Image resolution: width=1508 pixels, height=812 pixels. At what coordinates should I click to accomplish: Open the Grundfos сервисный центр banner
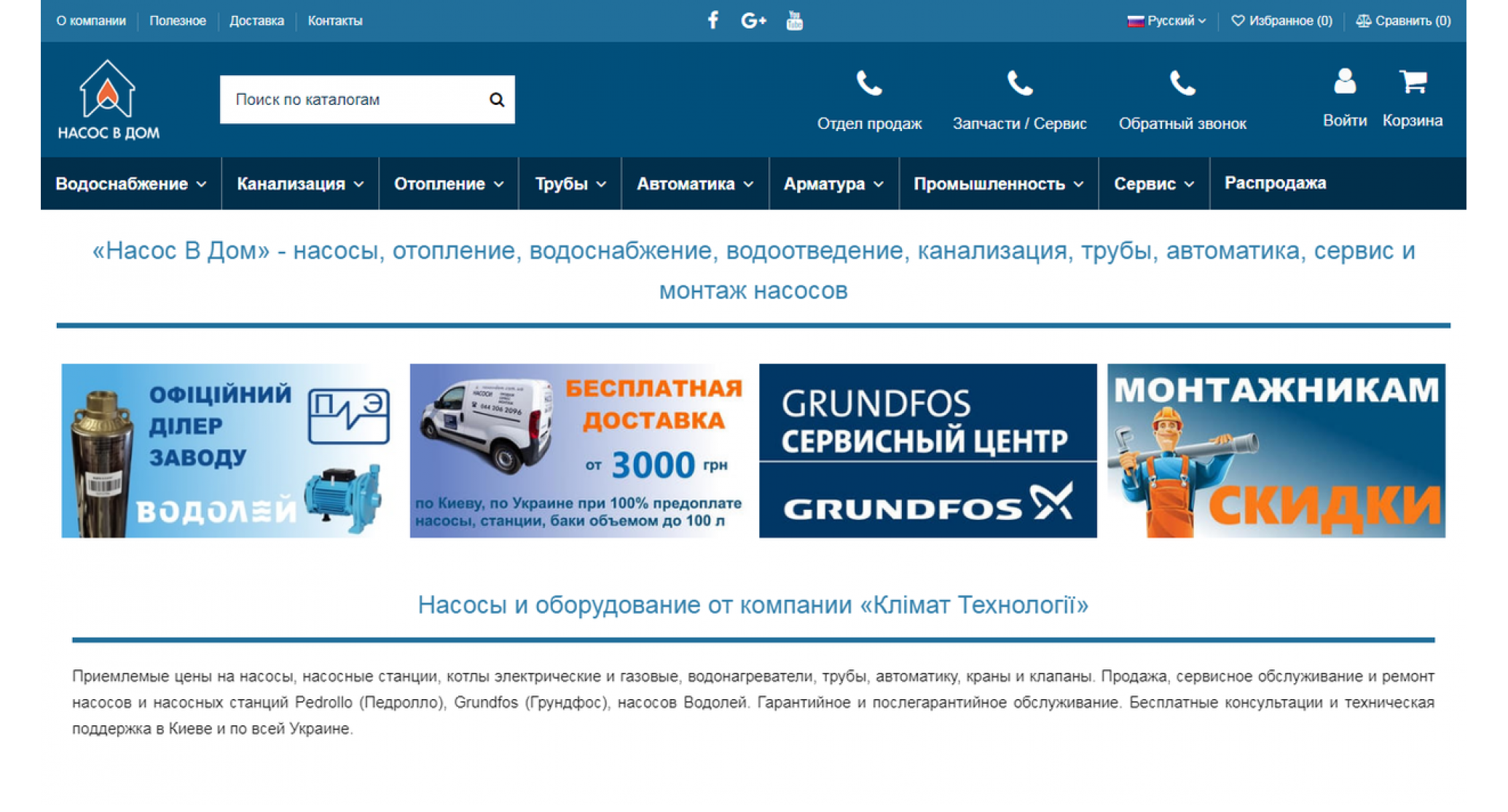(x=928, y=451)
